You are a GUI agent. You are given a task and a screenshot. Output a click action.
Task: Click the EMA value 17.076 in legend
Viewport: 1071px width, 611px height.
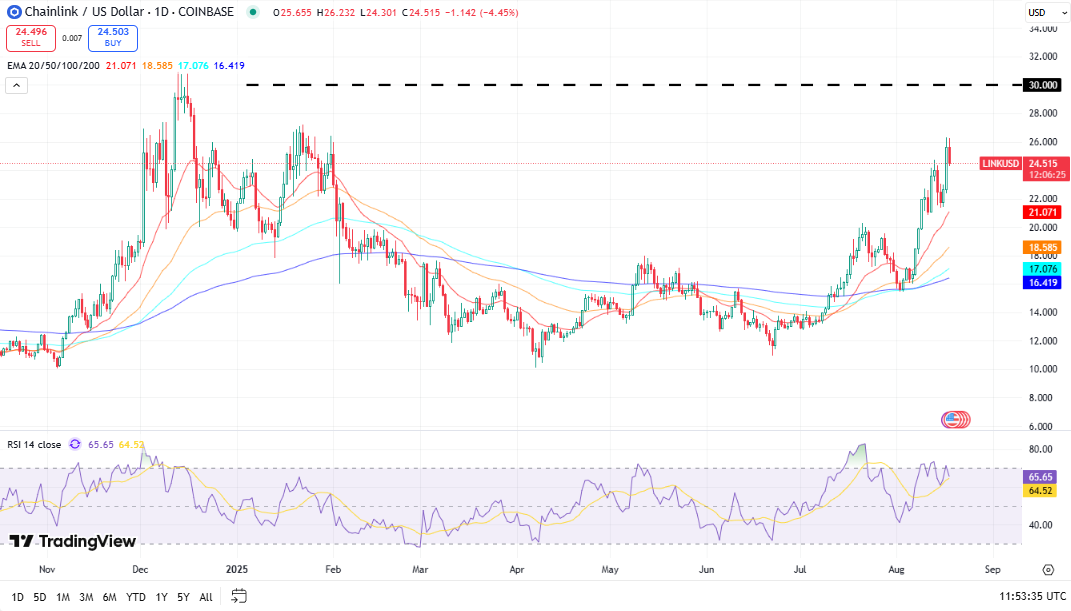click(193, 66)
